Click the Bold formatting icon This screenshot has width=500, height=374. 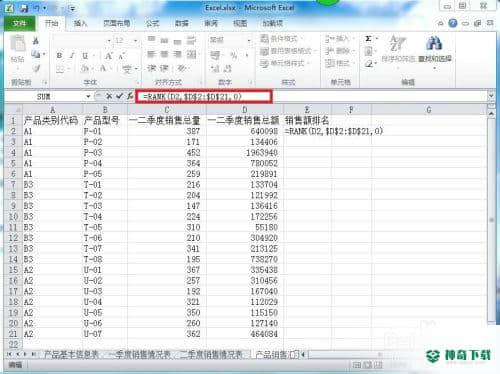tap(59, 56)
